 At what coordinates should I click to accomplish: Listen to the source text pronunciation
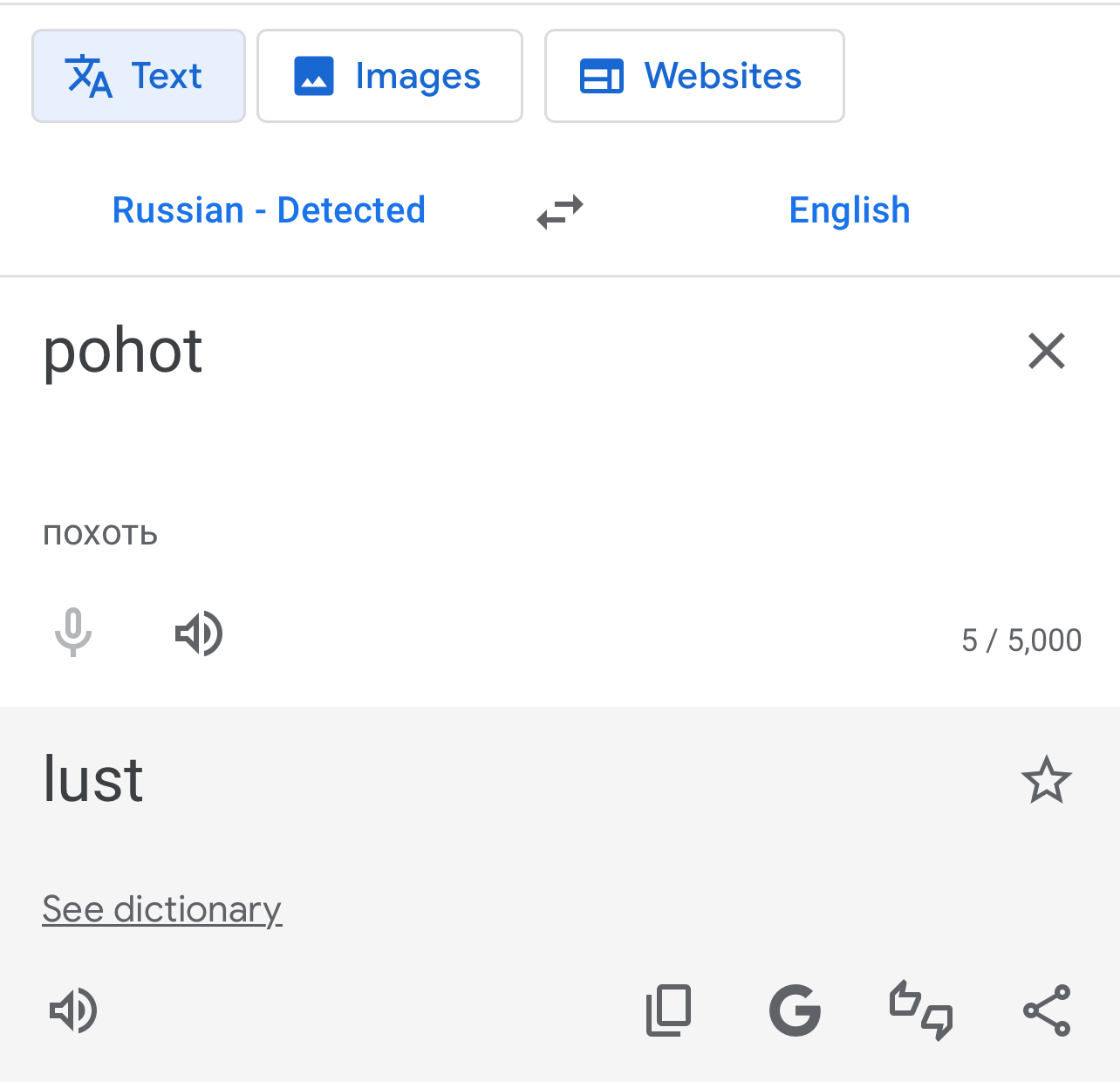199,633
